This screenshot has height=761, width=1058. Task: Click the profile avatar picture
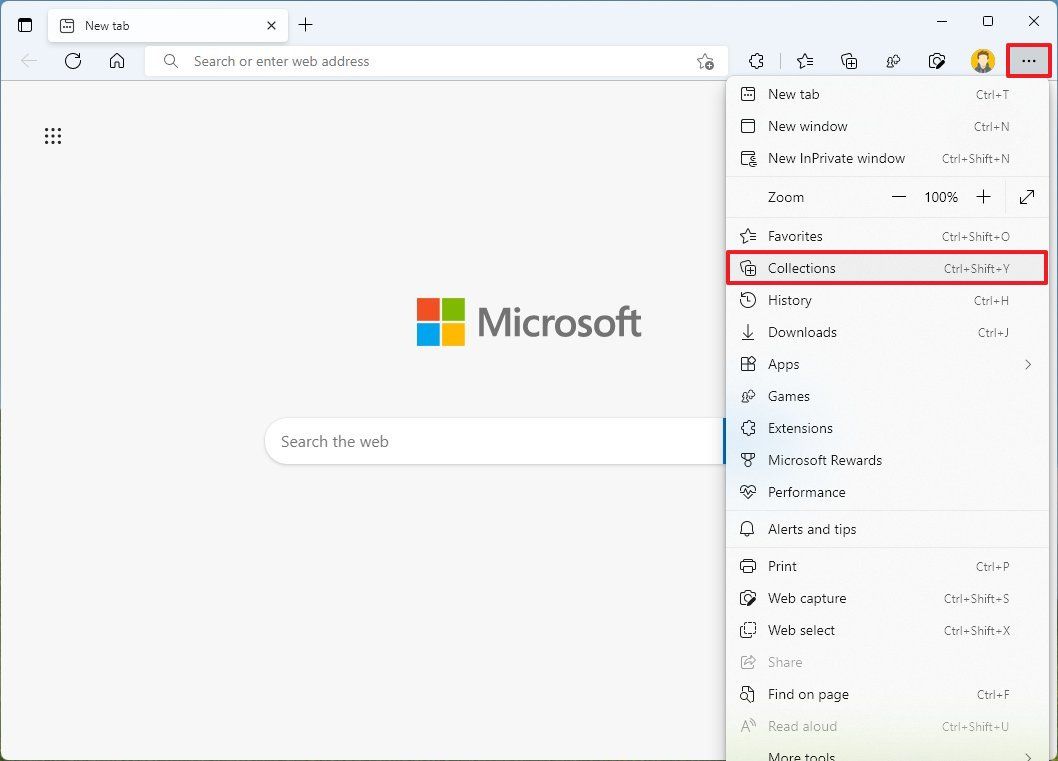click(x=983, y=61)
